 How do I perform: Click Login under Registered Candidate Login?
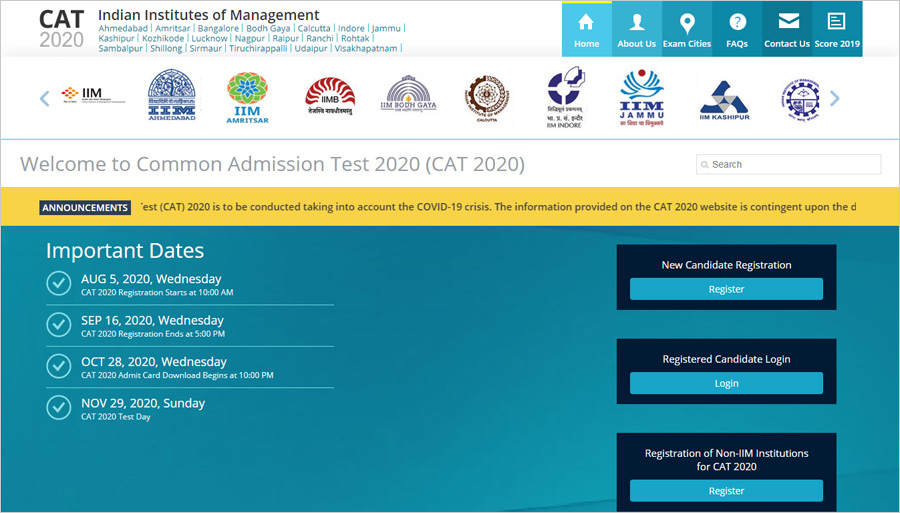point(726,383)
